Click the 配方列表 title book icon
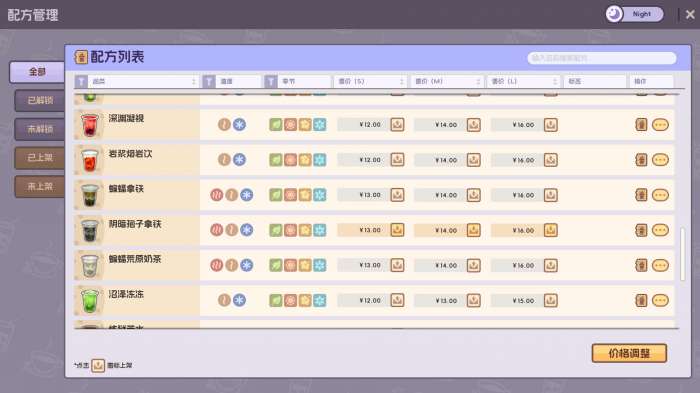Viewport: 700px width, 393px height. point(81,57)
